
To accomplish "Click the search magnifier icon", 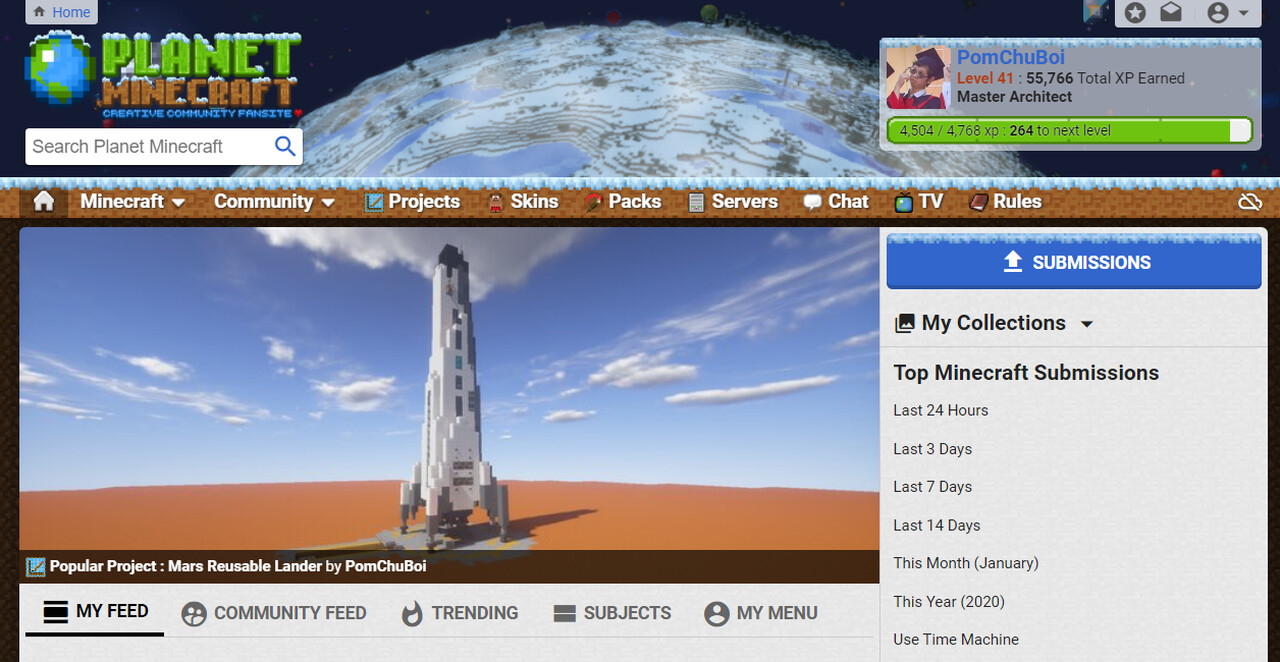I will pyautogui.click(x=285, y=146).
